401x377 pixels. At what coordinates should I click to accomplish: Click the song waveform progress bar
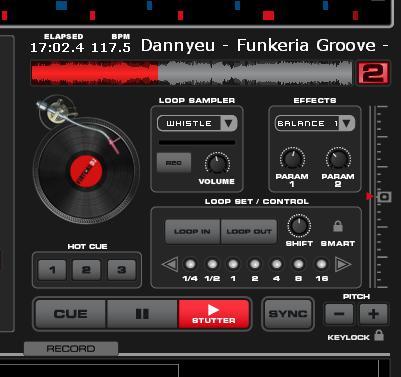coord(192,73)
